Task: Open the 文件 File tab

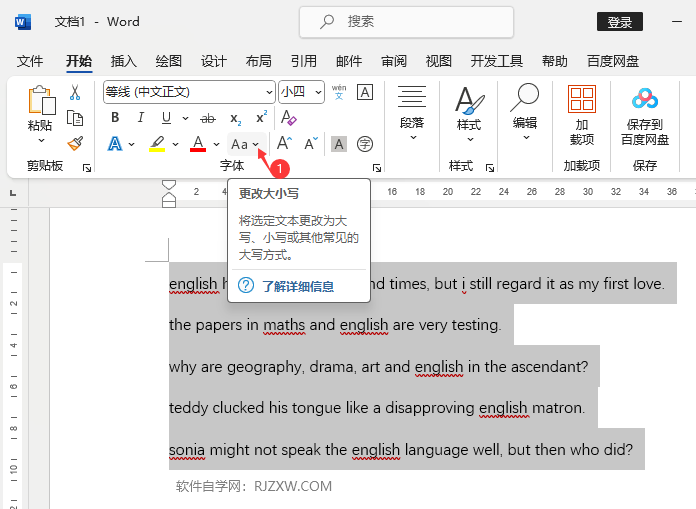Action: pos(30,61)
